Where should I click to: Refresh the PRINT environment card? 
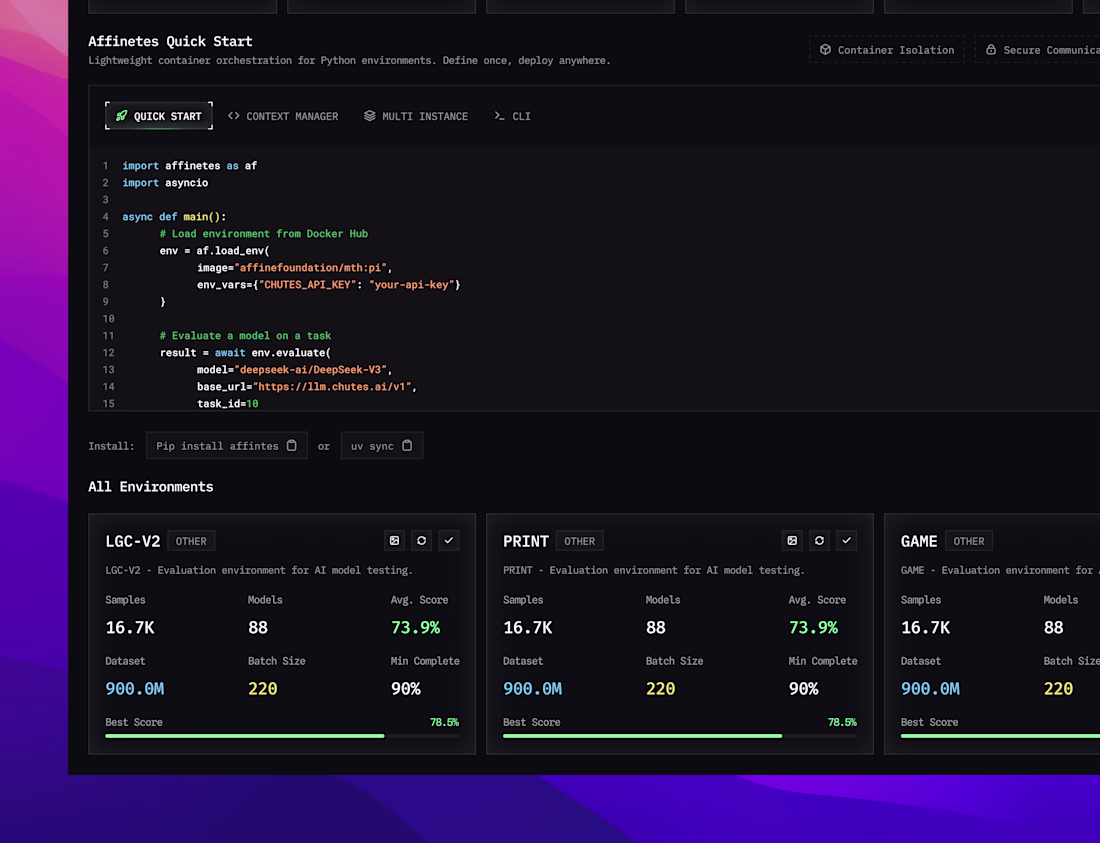click(819, 541)
